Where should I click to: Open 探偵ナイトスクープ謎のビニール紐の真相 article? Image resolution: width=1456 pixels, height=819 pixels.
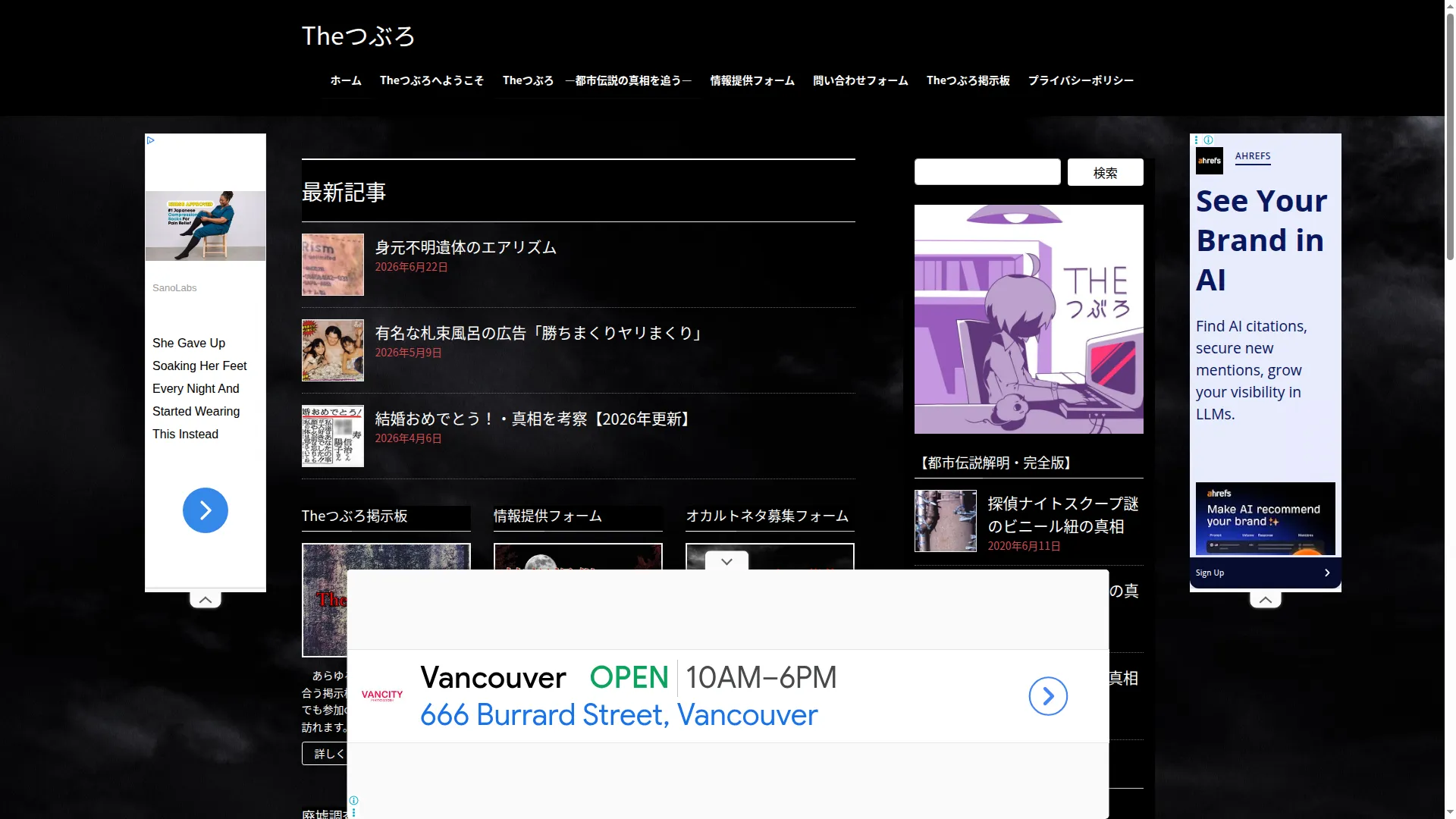[x=1063, y=515]
